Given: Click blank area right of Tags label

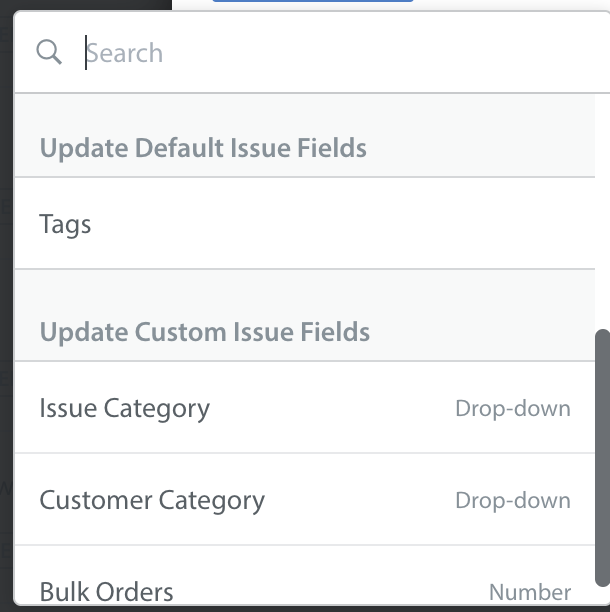Looking at the screenshot, I should (343, 224).
